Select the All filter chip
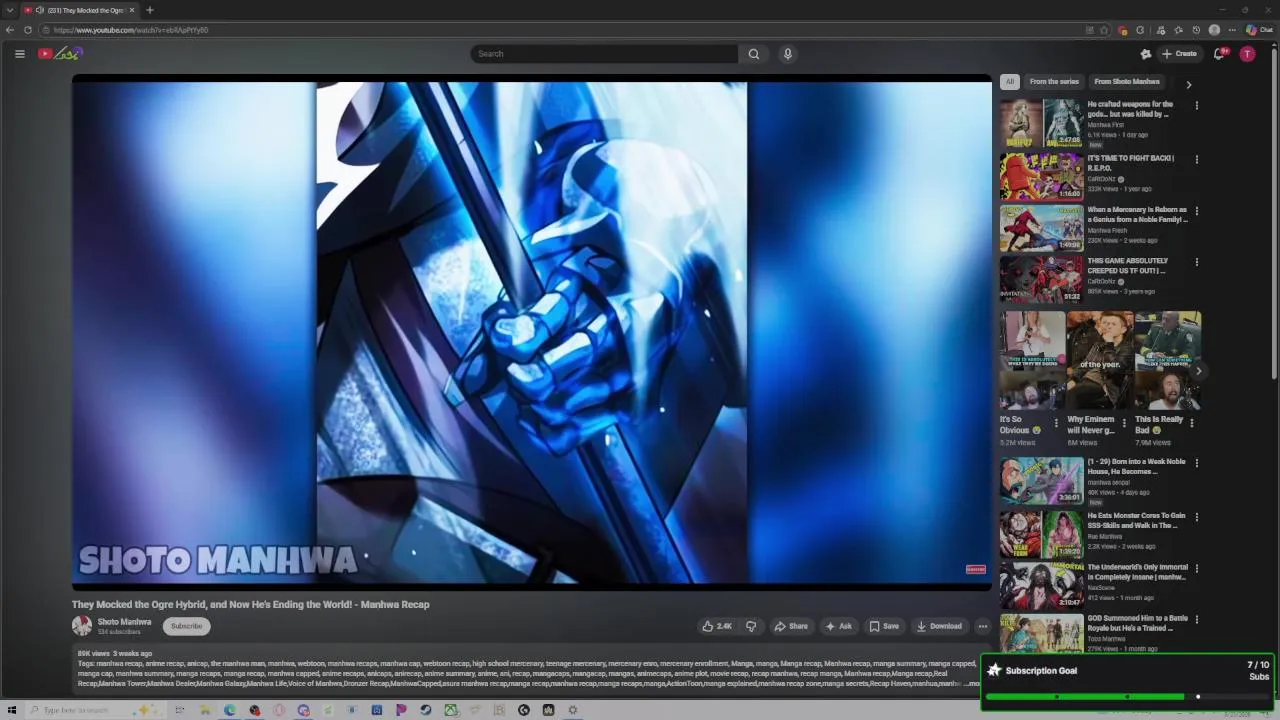The image size is (1280, 720). click(1010, 82)
